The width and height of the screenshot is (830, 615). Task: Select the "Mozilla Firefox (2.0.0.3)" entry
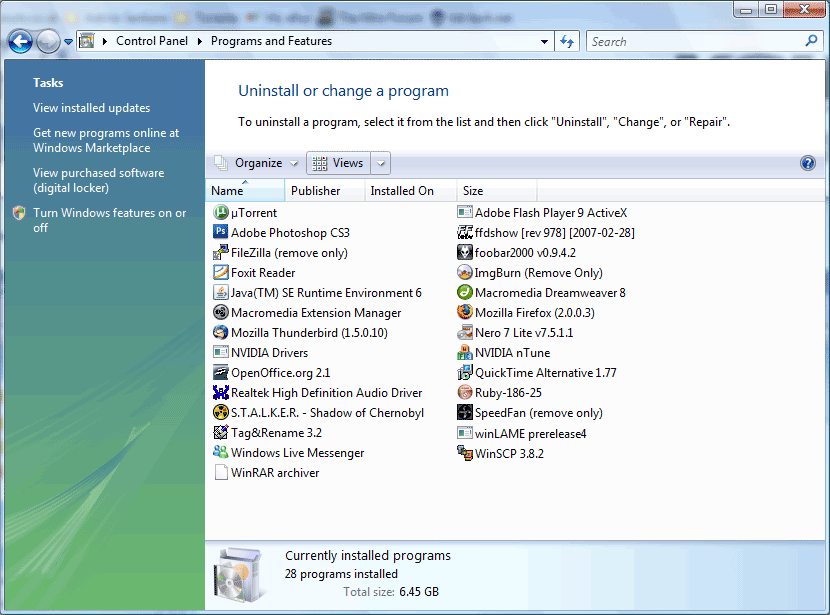point(526,313)
